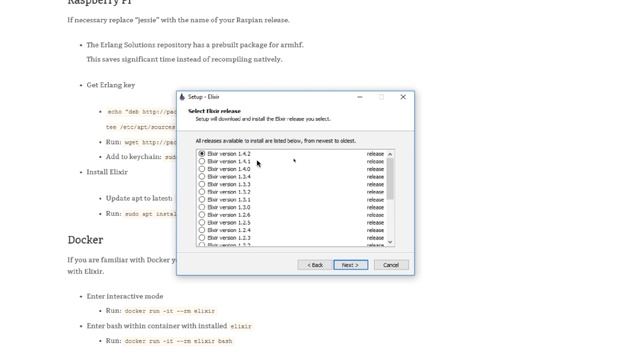Click 'Update apt to latest:' bullet text
This screenshot has height=360, width=640.
pyautogui.click(x=139, y=198)
